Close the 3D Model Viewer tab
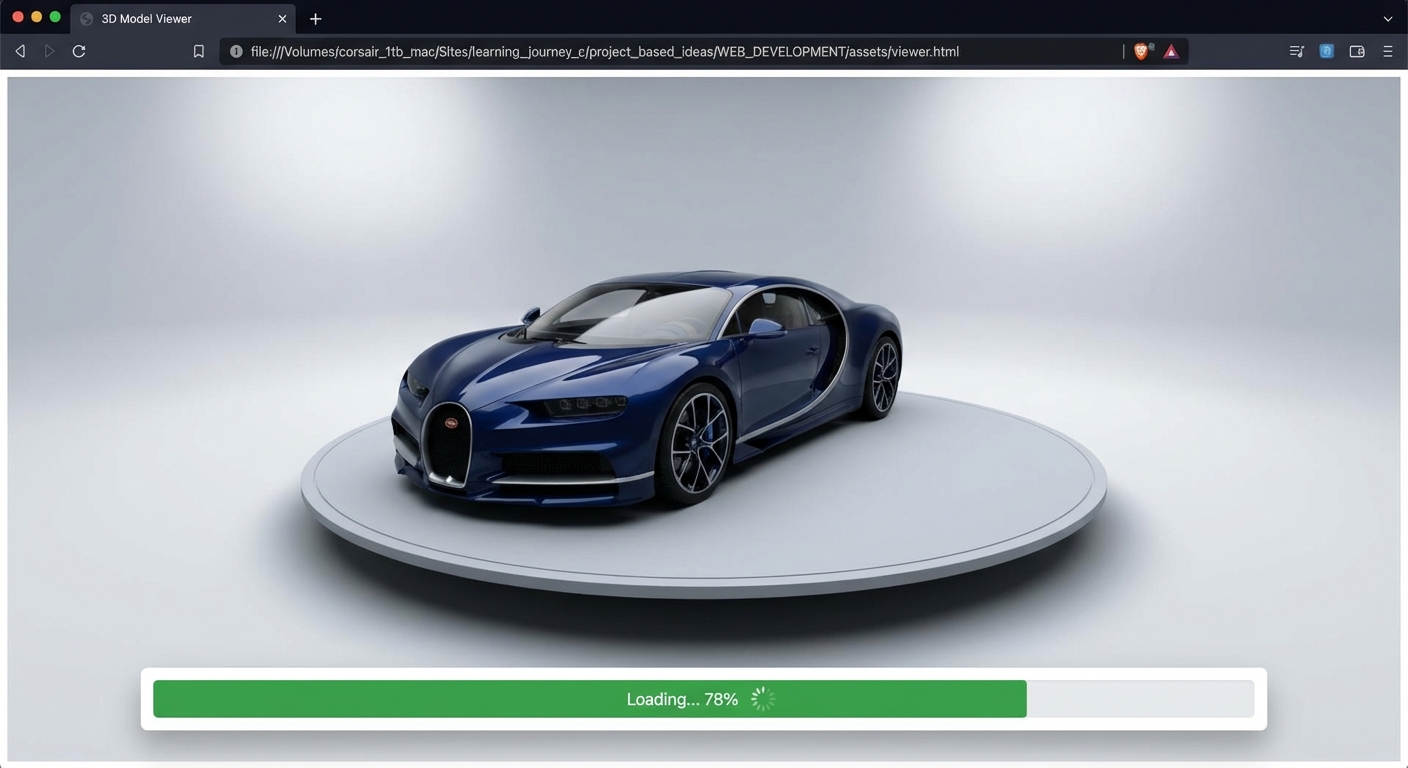Image resolution: width=1408 pixels, height=768 pixels. [x=282, y=19]
